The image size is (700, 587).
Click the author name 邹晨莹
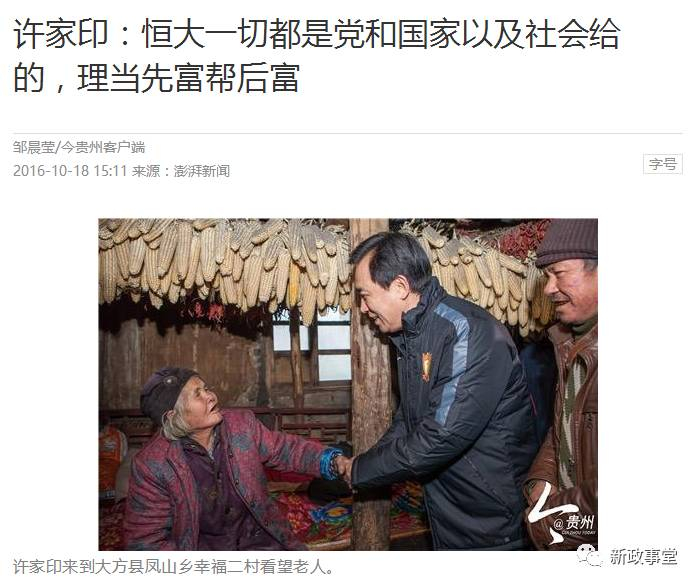coord(33,147)
